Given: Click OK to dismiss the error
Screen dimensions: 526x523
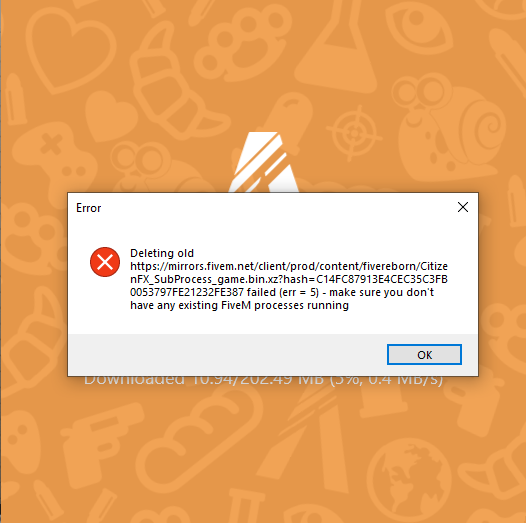Looking at the screenshot, I should 424,354.
